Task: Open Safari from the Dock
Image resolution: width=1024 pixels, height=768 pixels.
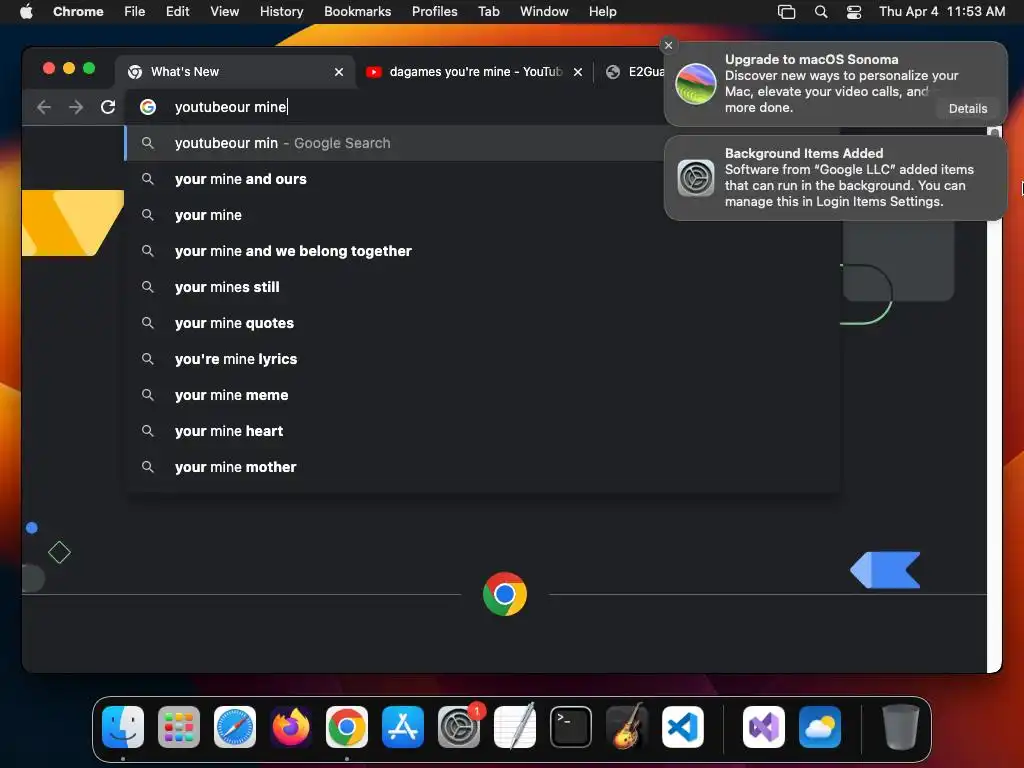Action: click(235, 727)
